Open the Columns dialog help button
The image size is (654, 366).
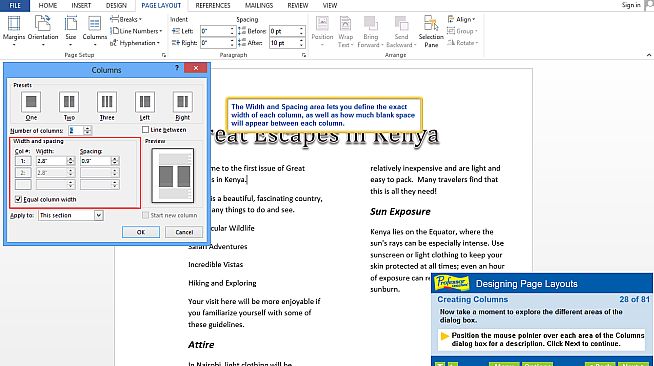177,68
